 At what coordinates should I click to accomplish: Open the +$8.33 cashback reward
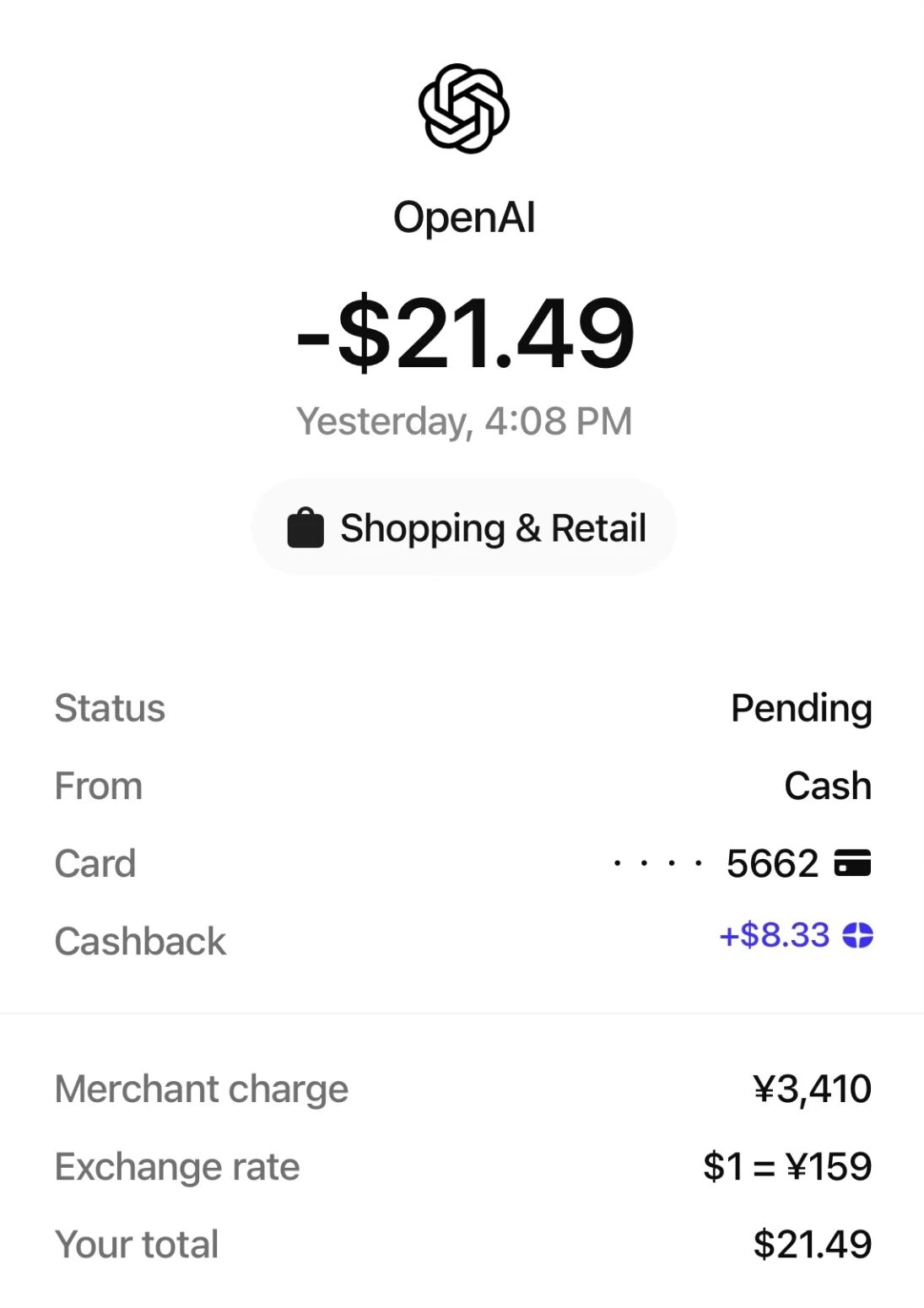click(774, 935)
